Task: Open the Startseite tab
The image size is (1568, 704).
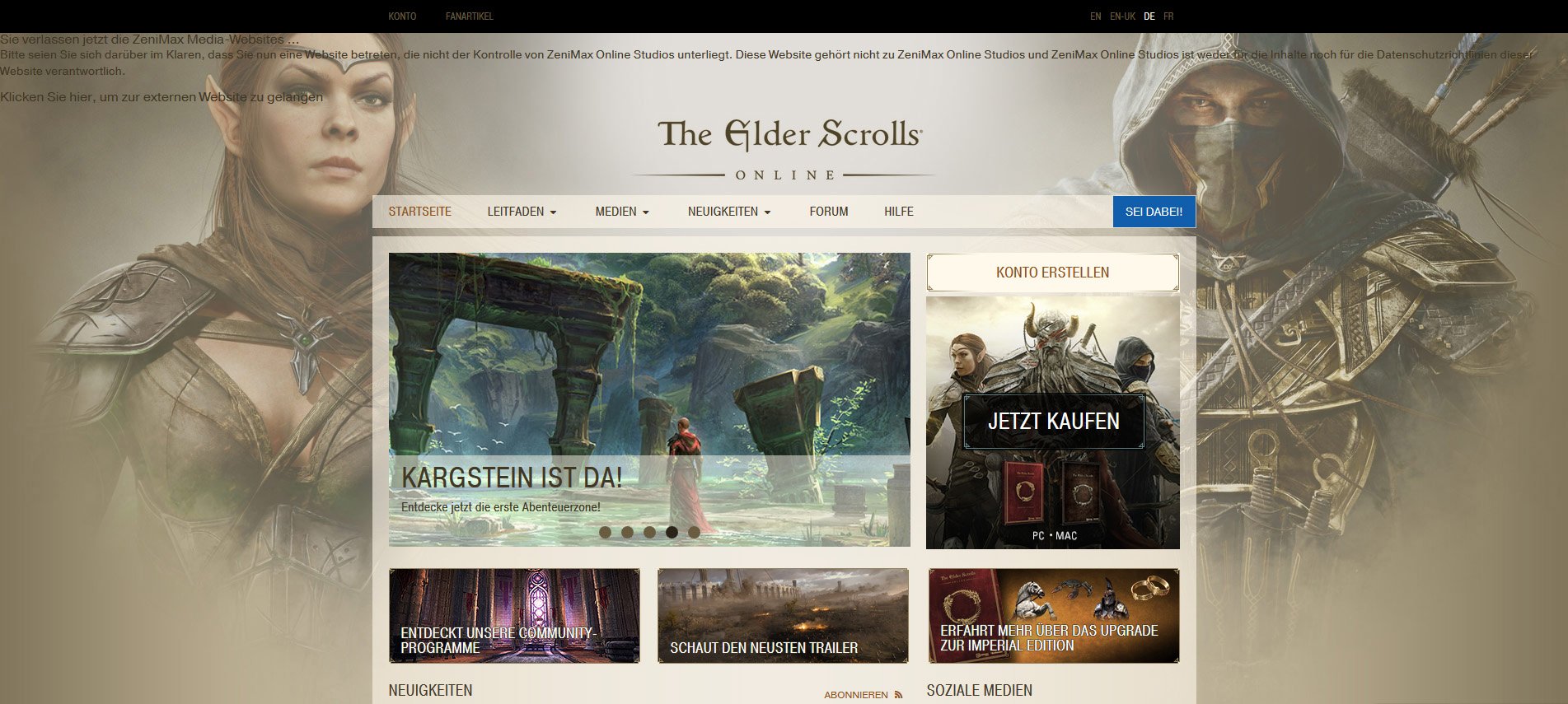Action: [420, 212]
